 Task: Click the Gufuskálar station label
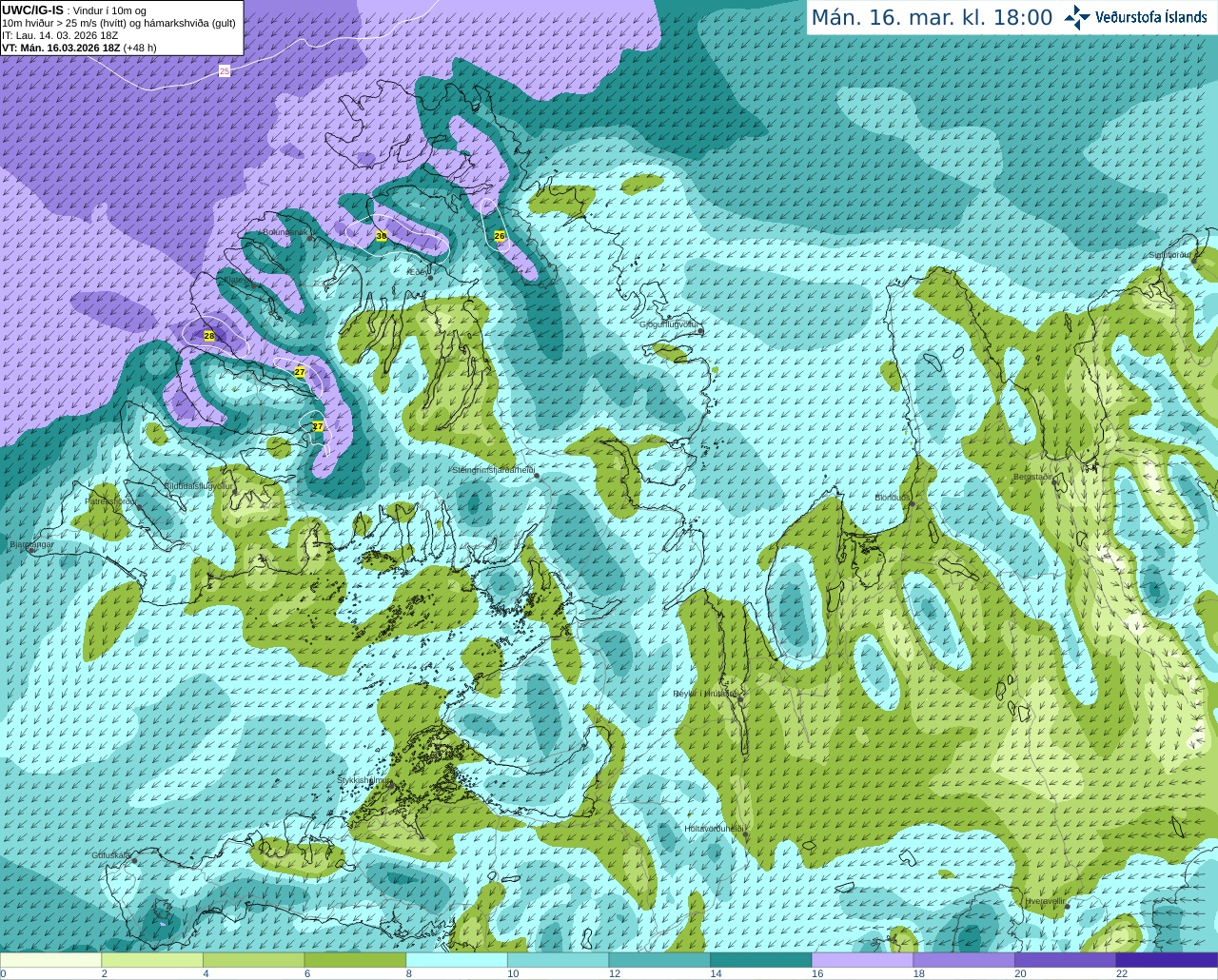[x=111, y=855]
